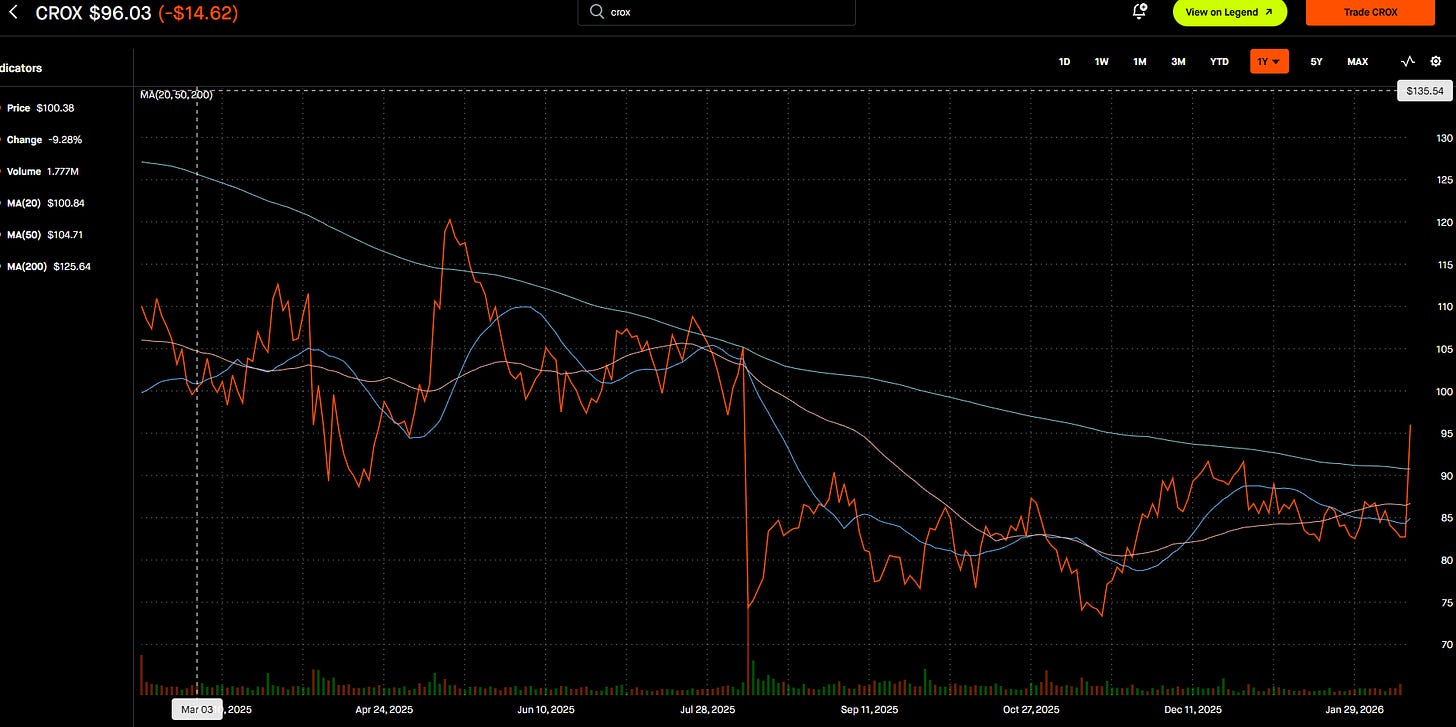The width and height of the screenshot is (1456, 727).
Task: Open the chart type line icon
Action: (1408, 61)
